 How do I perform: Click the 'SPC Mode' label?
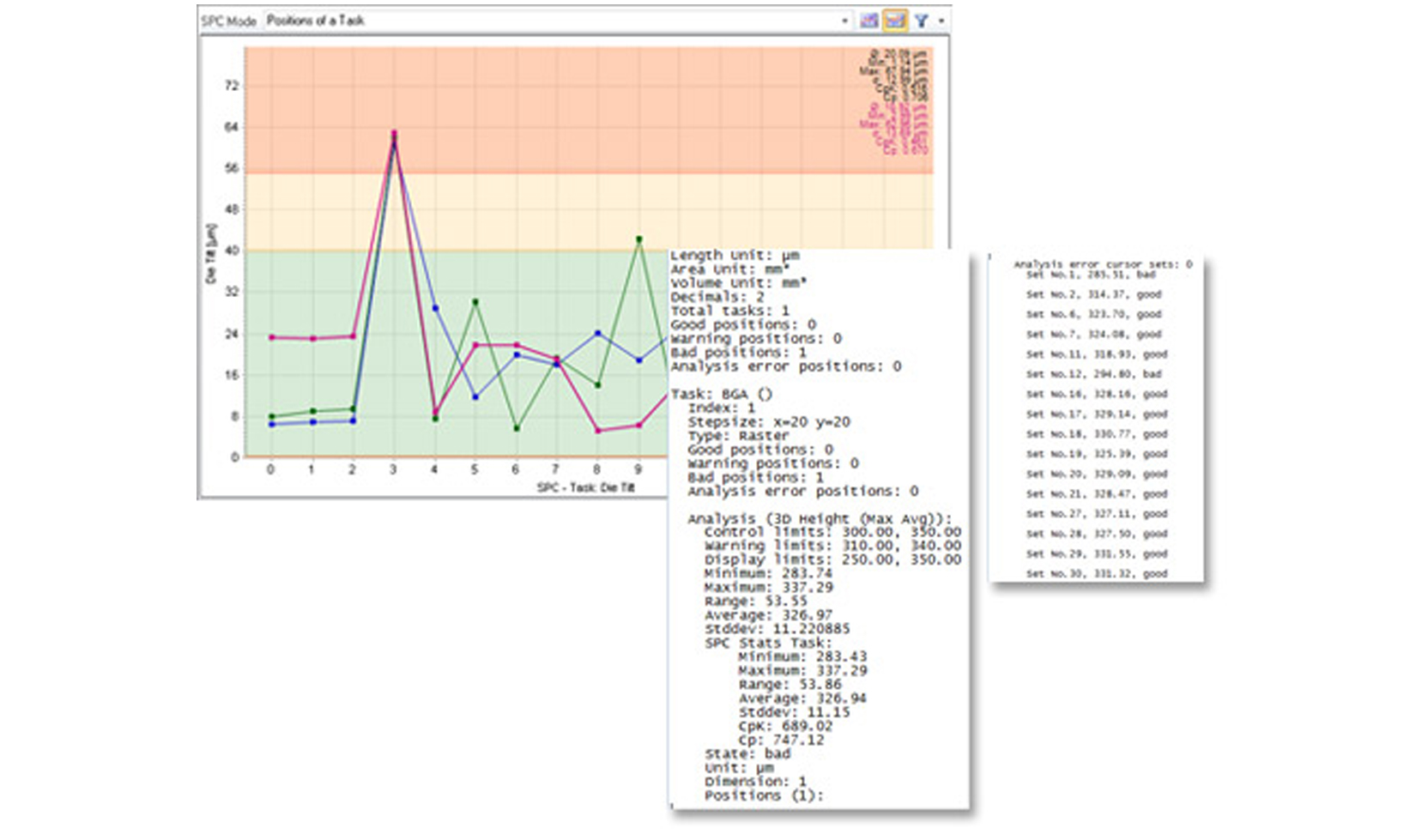(x=228, y=21)
